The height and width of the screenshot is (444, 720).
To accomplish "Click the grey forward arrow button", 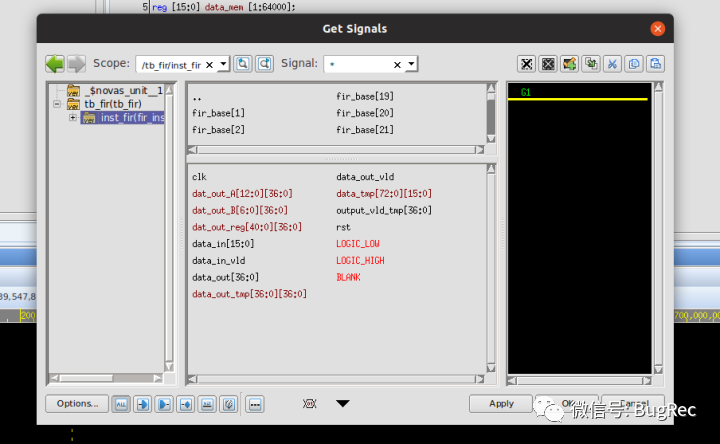I will pyautogui.click(x=77, y=64).
